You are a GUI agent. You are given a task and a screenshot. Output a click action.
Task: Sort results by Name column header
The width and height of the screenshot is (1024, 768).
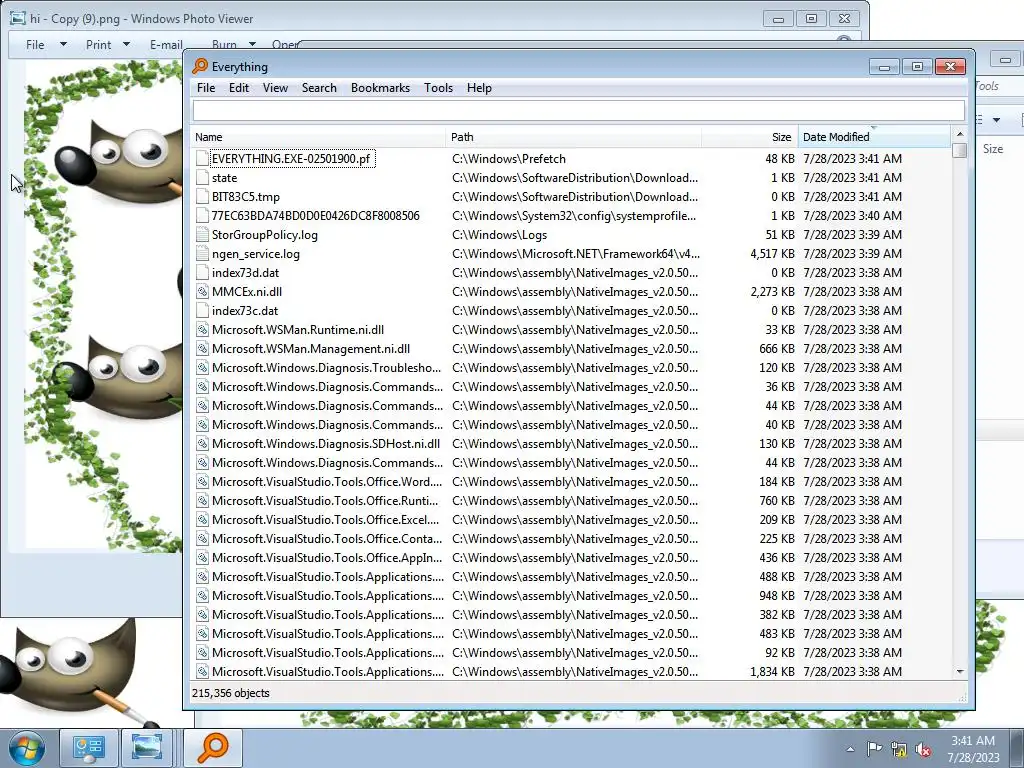[319, 137]
